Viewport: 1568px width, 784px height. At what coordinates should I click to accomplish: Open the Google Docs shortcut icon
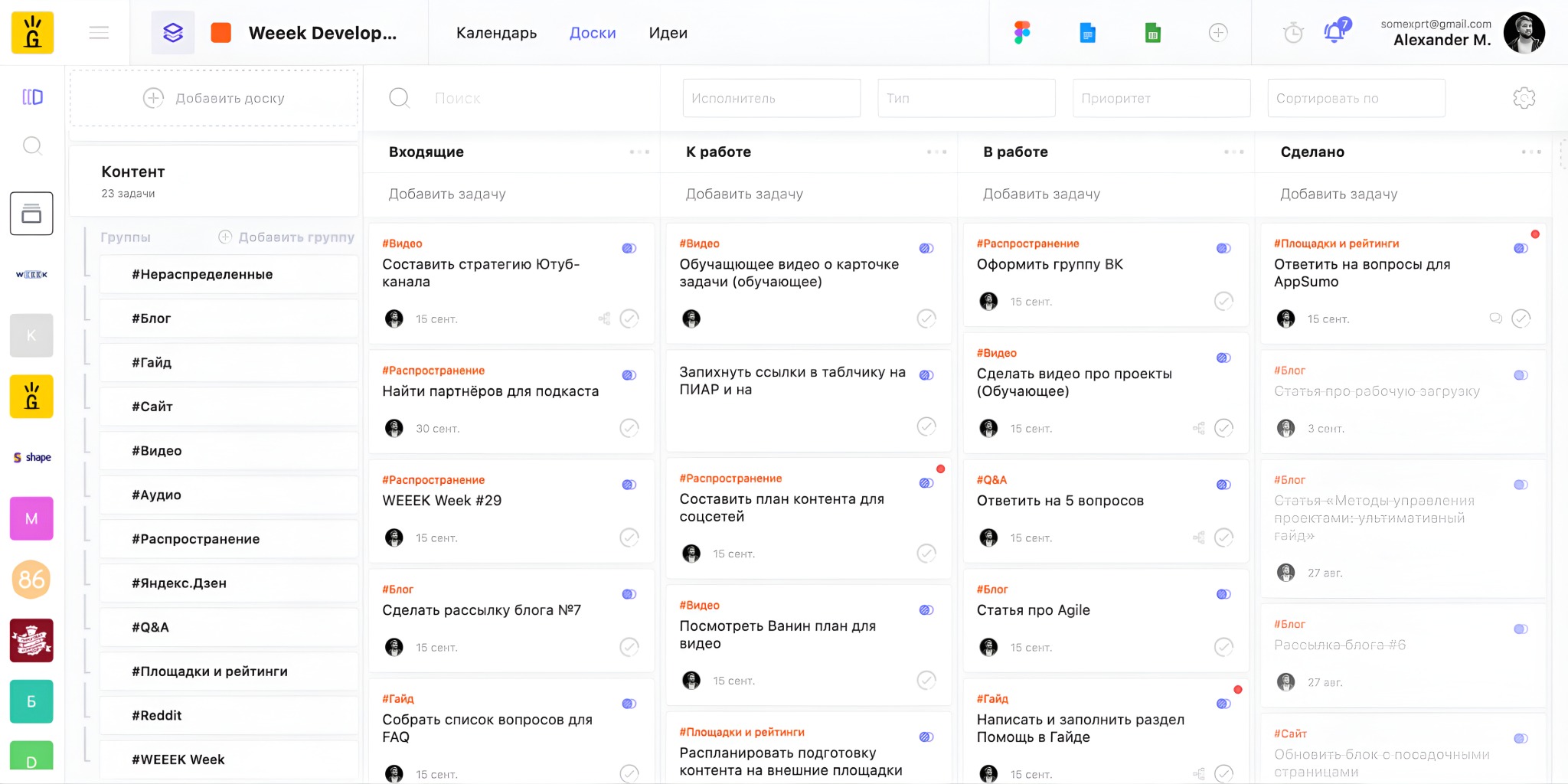click(1087, 33)
